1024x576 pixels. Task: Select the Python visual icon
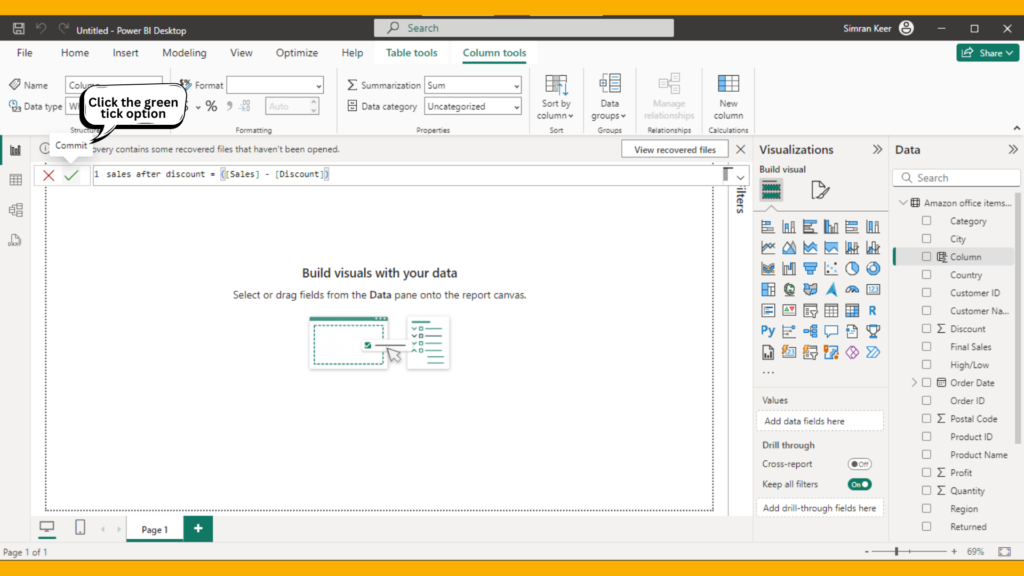point(768,331)
